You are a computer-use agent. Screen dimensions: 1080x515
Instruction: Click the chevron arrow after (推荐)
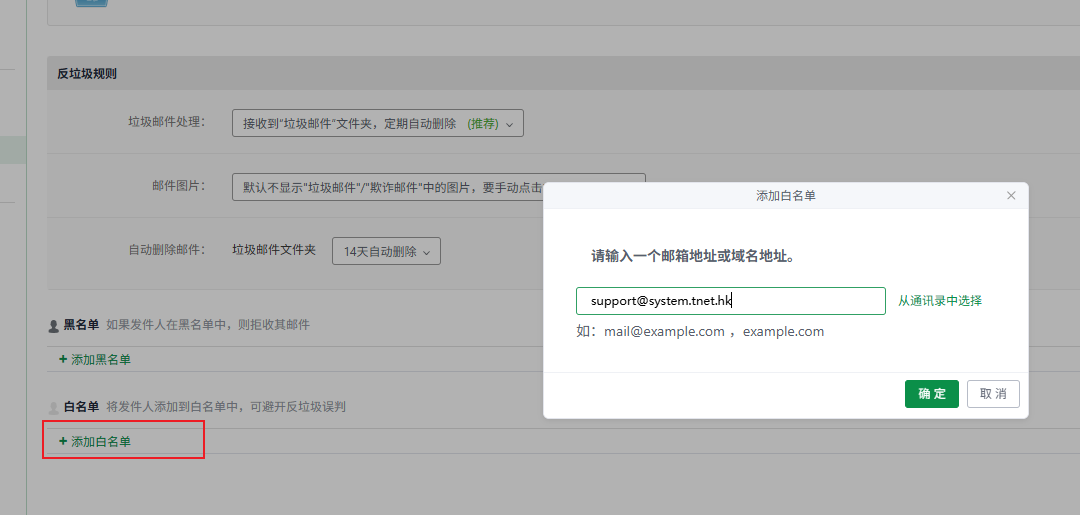coord(510,124)
